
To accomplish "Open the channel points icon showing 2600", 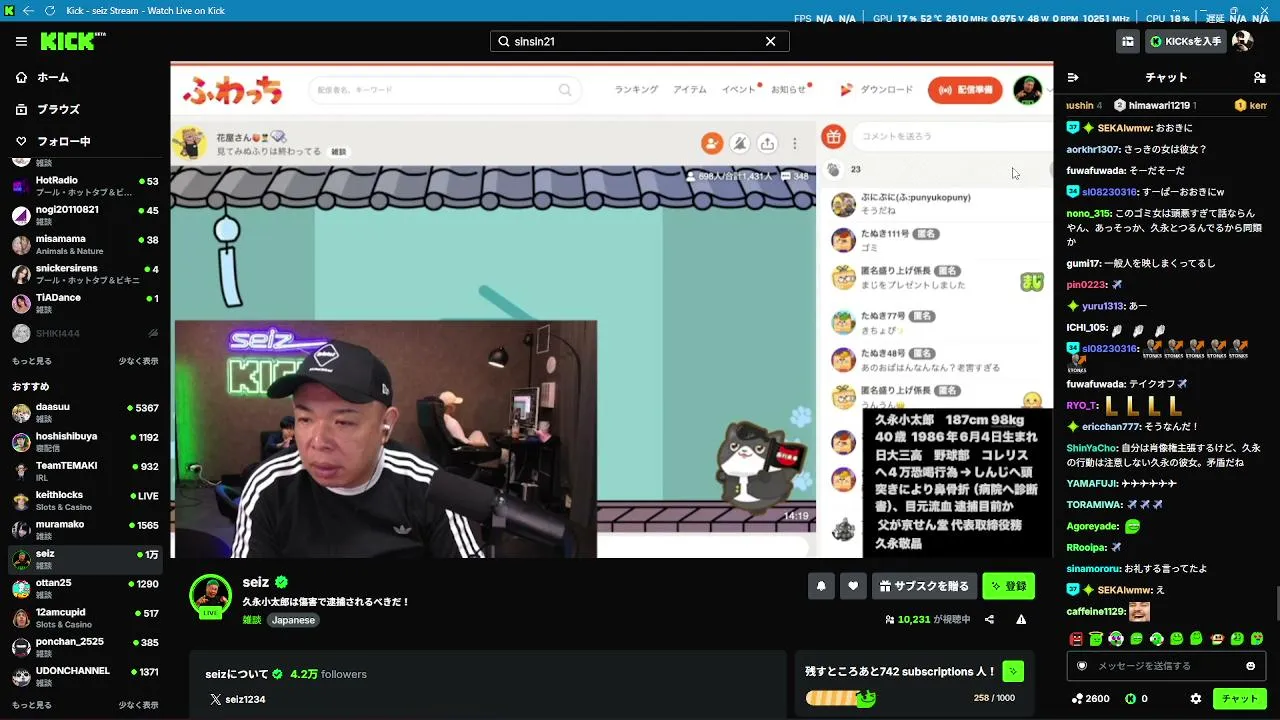I will pyautogui.click(x=1077, y=699).
